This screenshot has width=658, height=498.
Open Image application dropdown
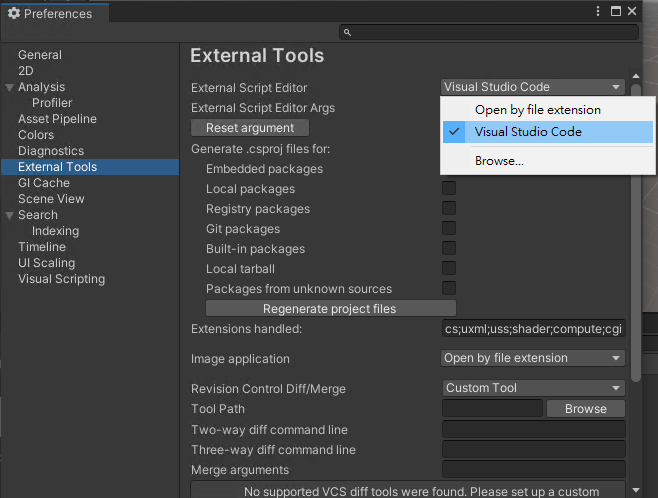tap(533, 358)
